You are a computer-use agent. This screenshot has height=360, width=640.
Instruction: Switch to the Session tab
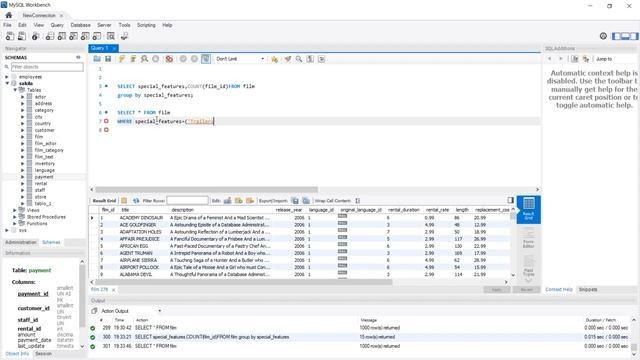tap(43, 353)
